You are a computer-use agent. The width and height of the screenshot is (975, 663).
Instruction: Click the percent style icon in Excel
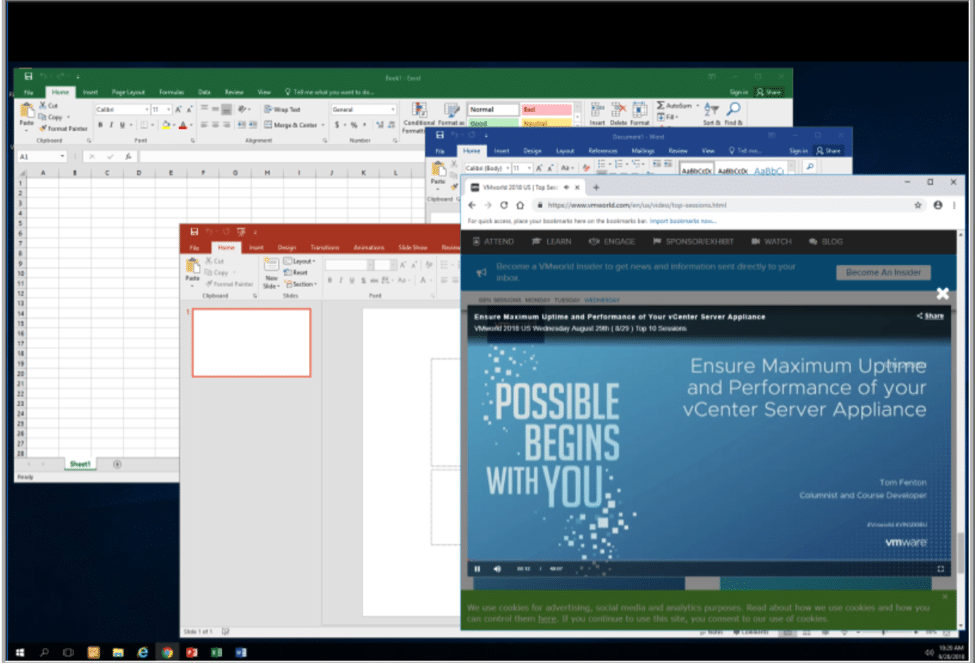tap(354, 125)
